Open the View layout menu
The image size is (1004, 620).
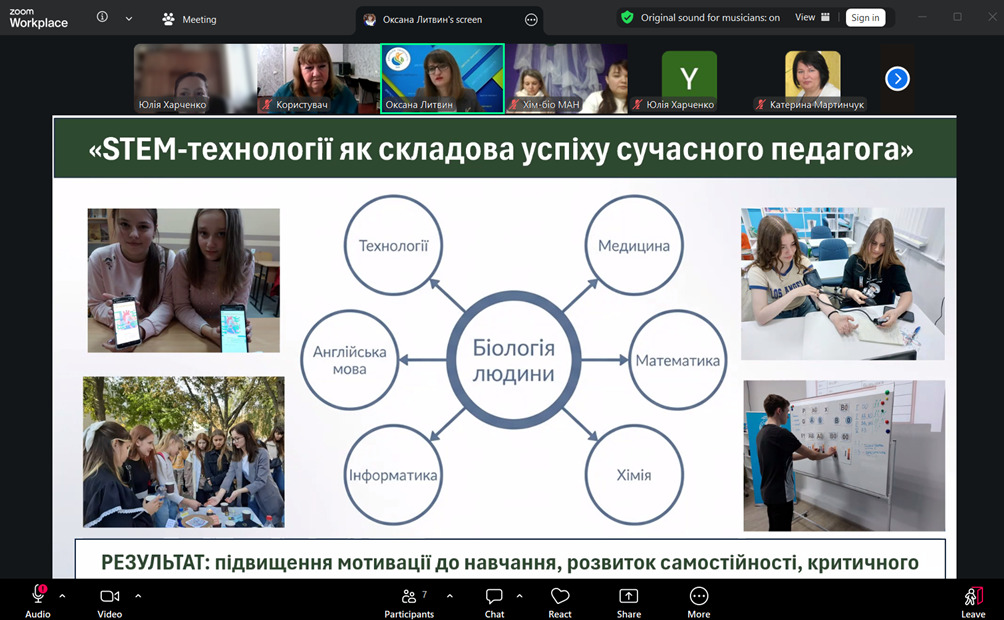[812, 18]
